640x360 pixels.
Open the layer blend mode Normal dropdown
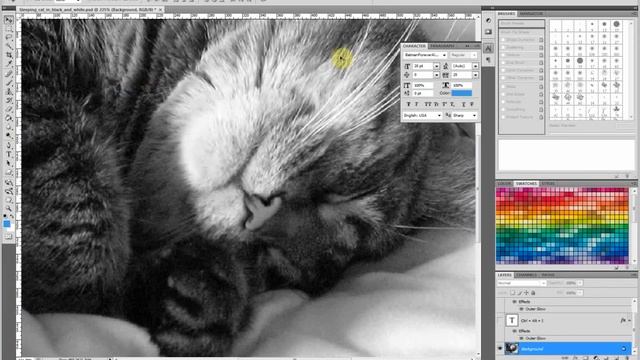[522, 283]
